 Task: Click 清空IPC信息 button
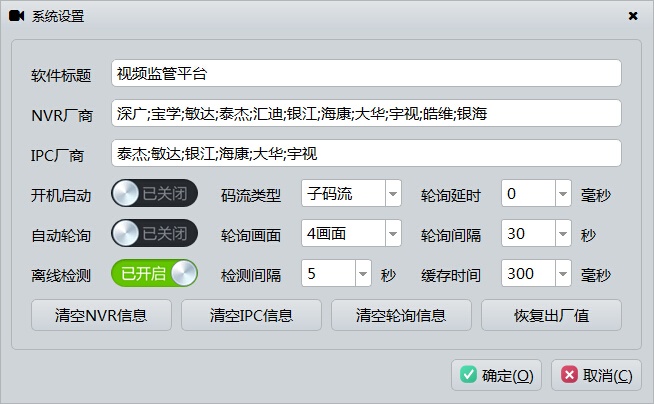(x=251, y=315)
